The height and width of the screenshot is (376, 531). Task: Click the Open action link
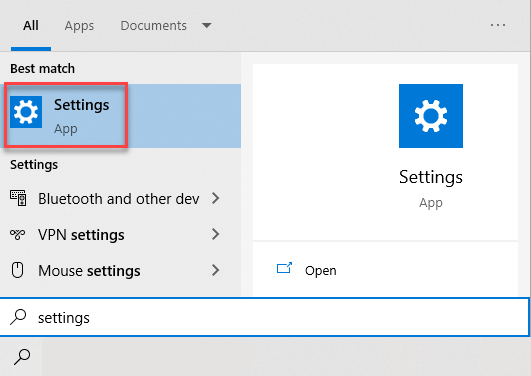pyautogui.click(x=320, y=270)
